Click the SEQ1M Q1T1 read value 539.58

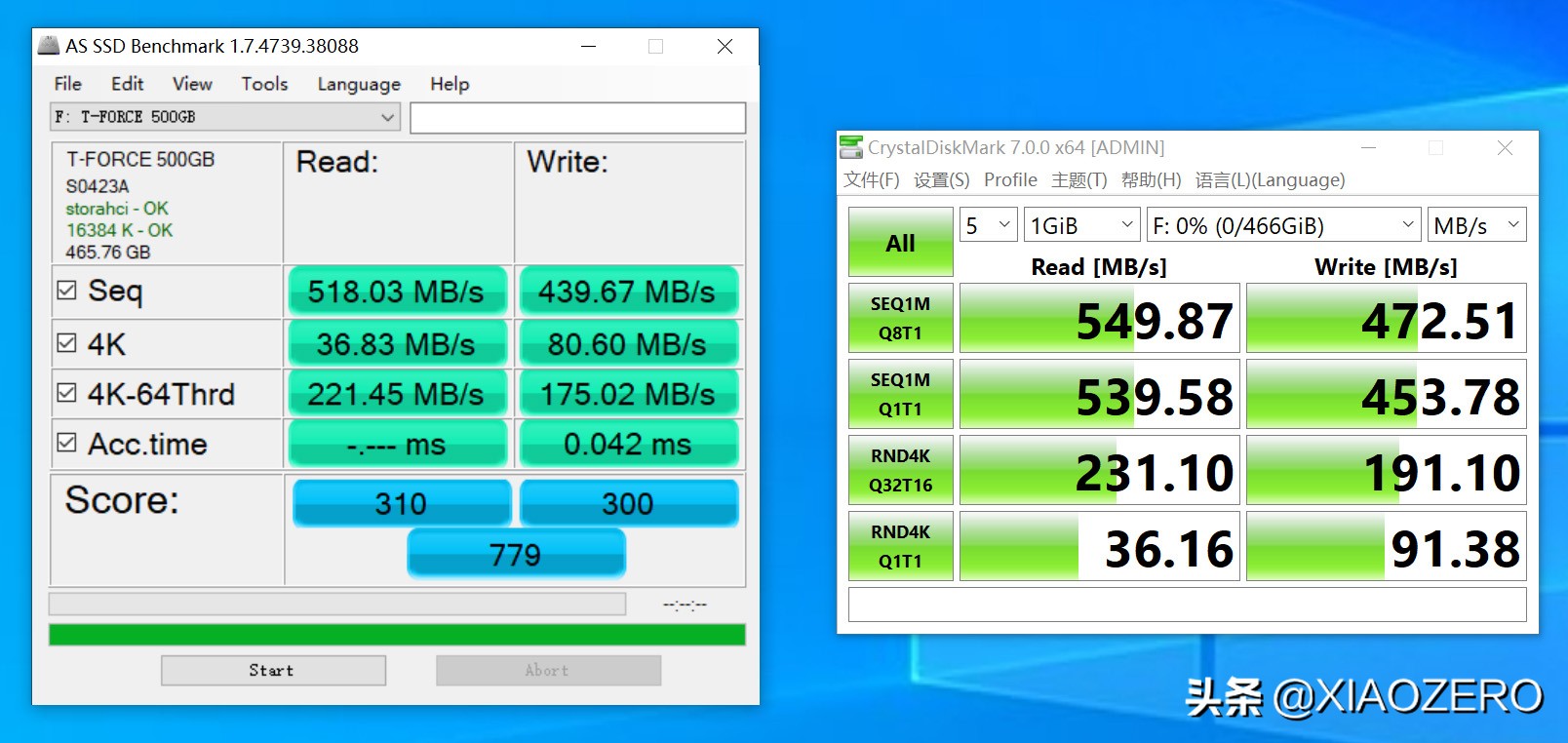pos(1100,394)
